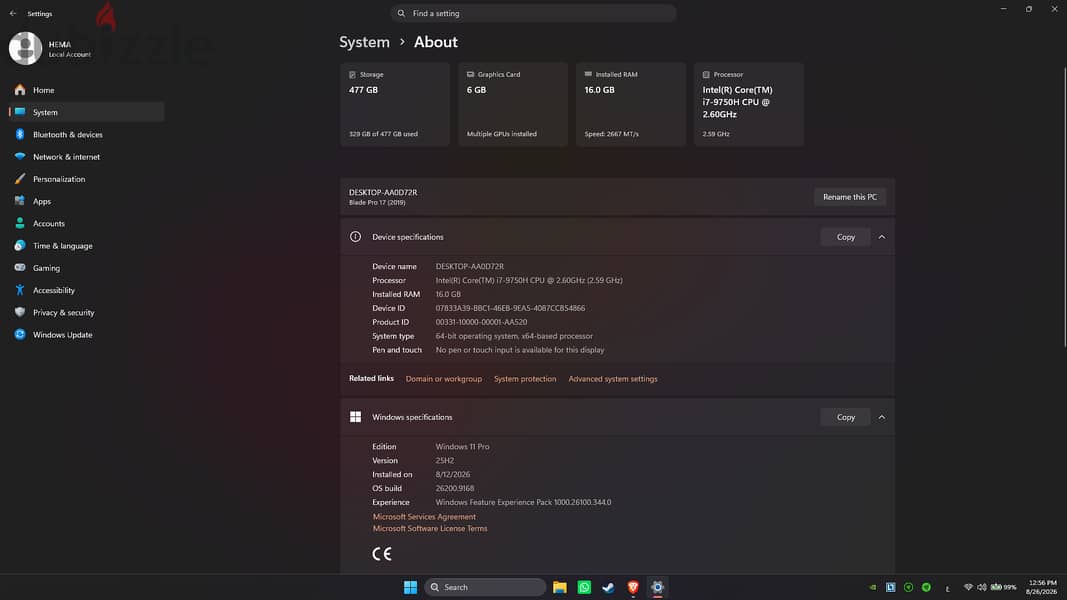Open the Processor info card
The width and height of the screenshot is (1067, 600).
coord(749,104)
